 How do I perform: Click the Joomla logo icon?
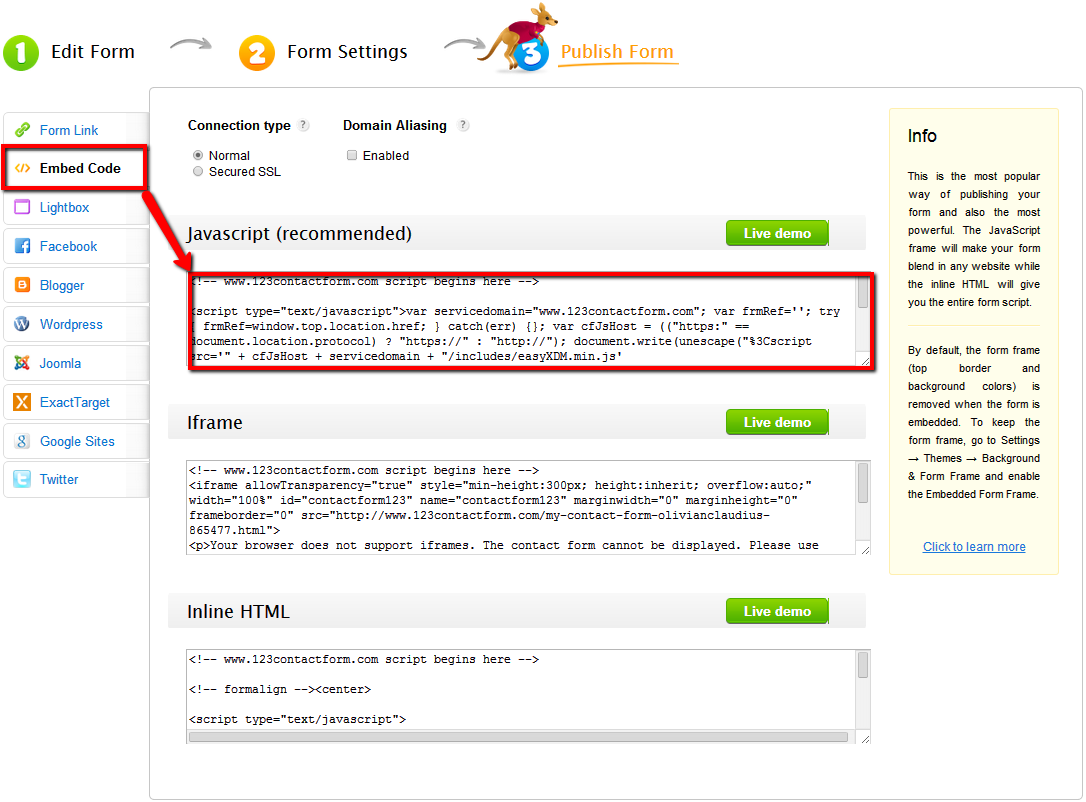[22, 363]
